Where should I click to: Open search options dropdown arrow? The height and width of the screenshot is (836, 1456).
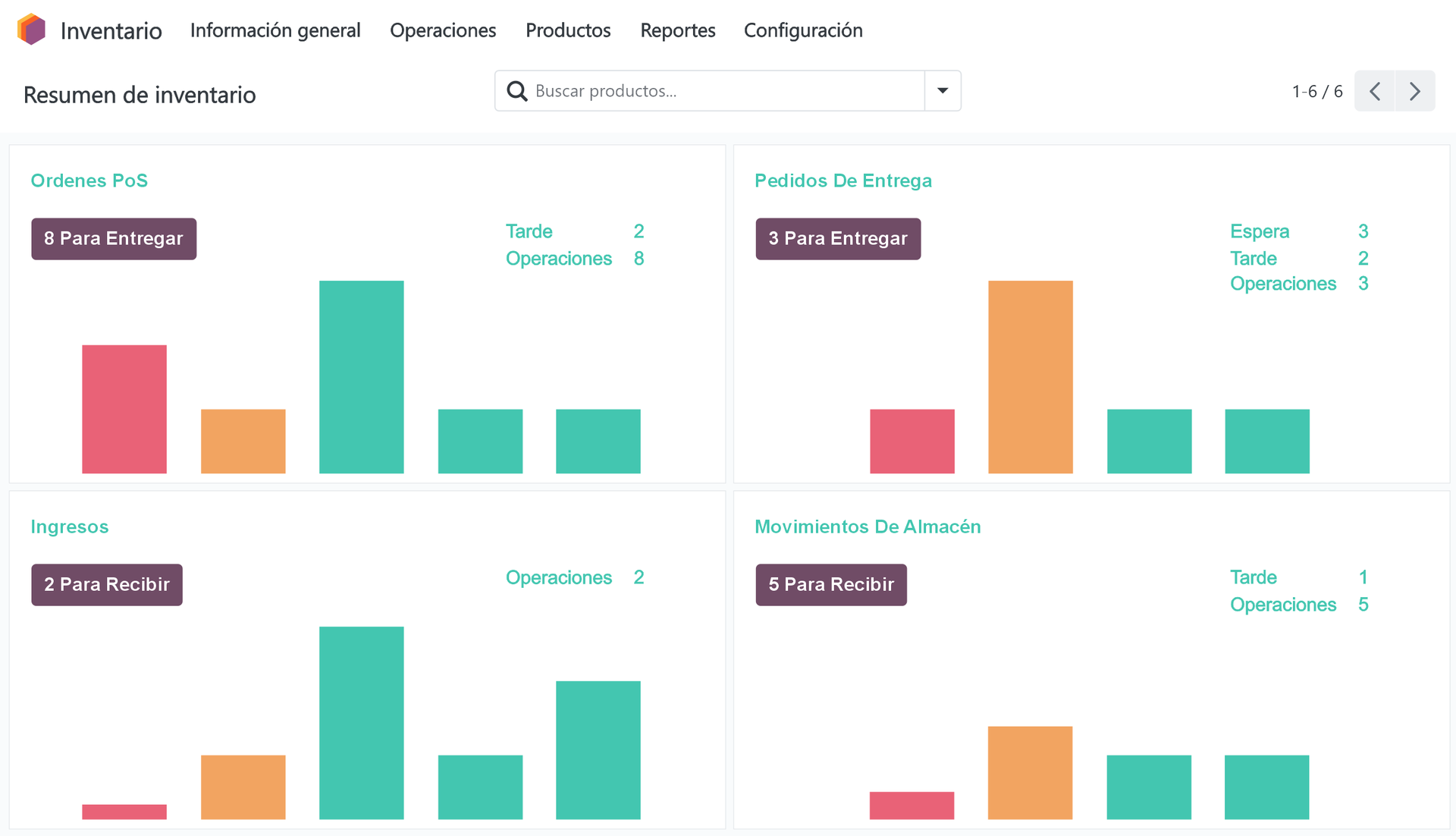[943, 91]
